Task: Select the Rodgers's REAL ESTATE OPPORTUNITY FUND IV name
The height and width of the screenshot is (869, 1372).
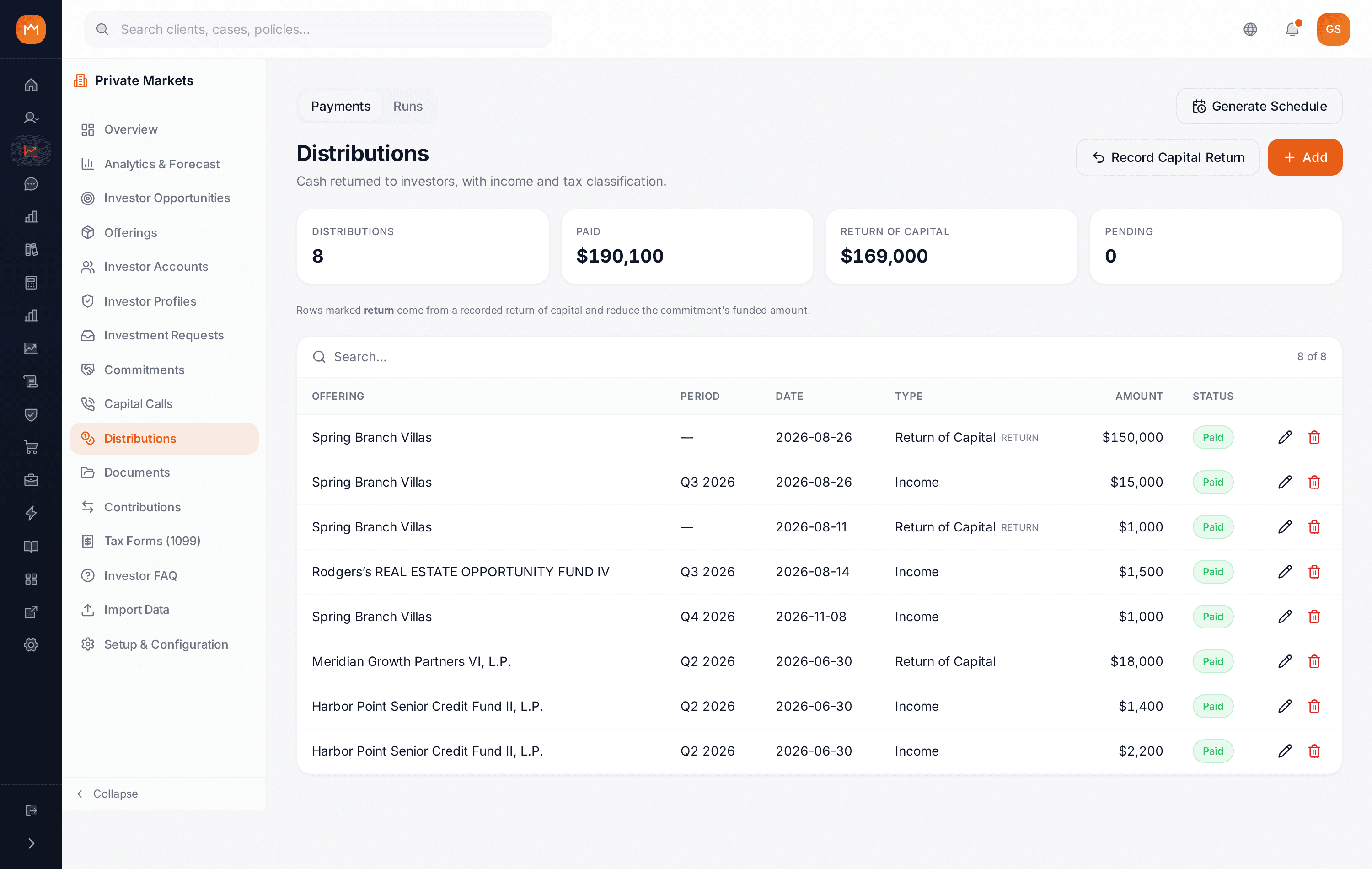Action: [x=461, y=572]
